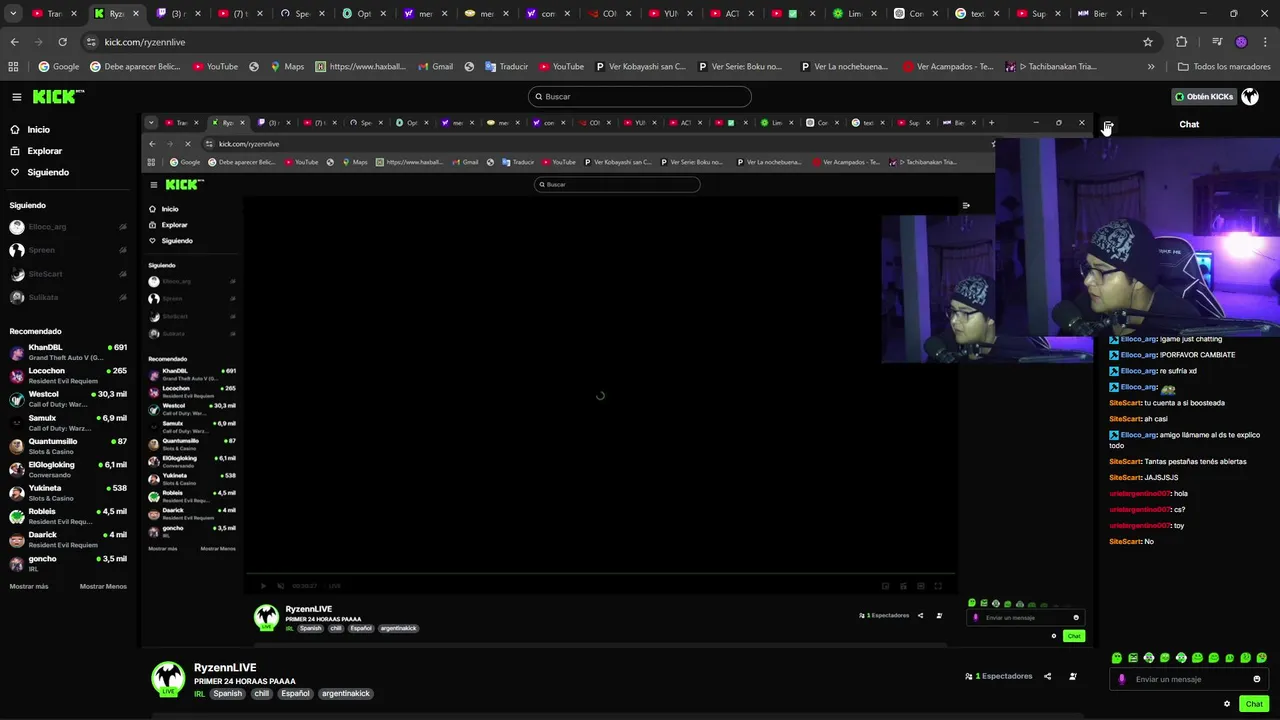Switch to the (3) Twitch tab
Viewport: 1280px width, 720px height.
click(x=178, y=14)
